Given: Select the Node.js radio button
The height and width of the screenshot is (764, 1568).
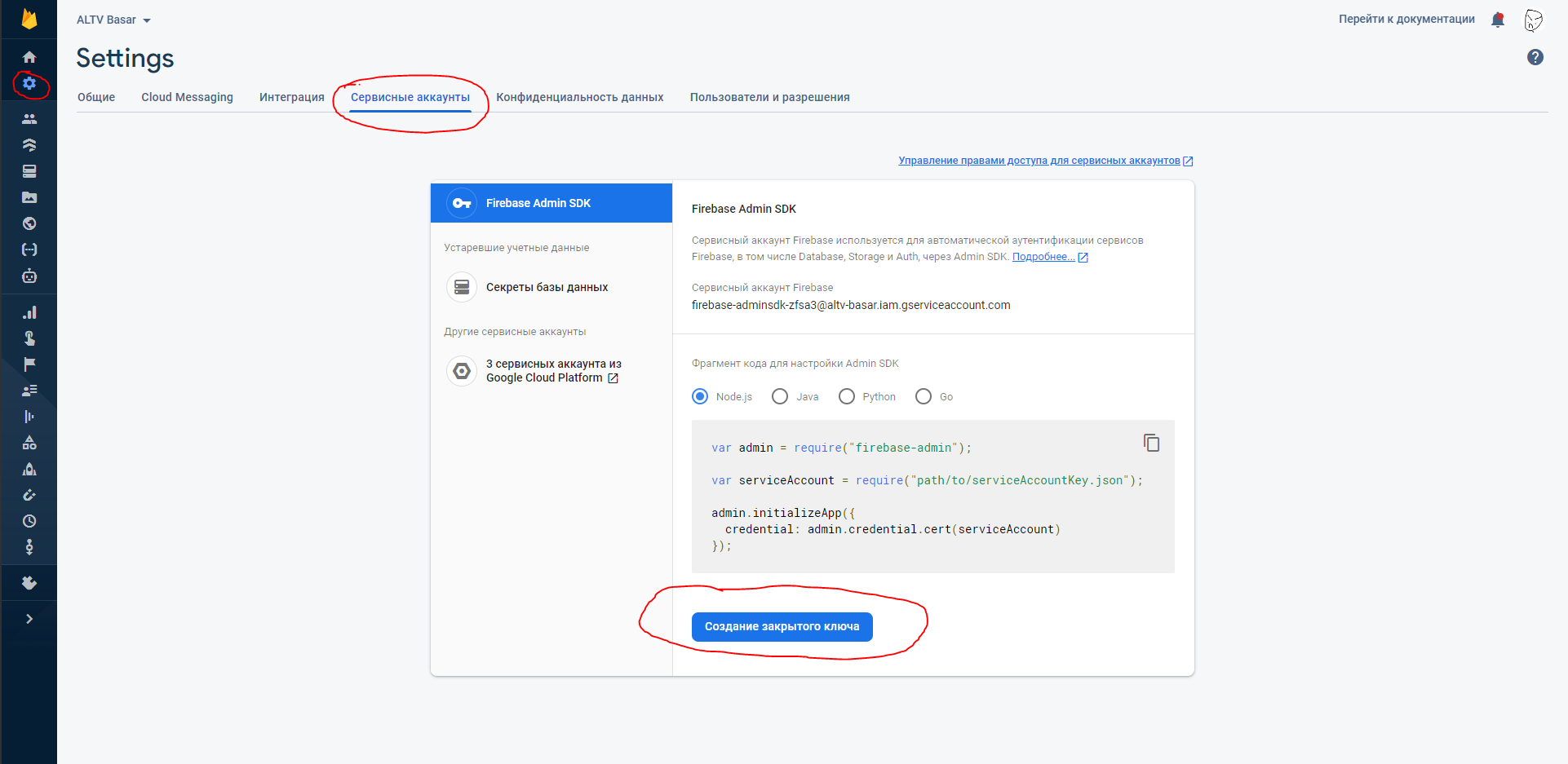Looking at the screenshot, I should 700,396.
